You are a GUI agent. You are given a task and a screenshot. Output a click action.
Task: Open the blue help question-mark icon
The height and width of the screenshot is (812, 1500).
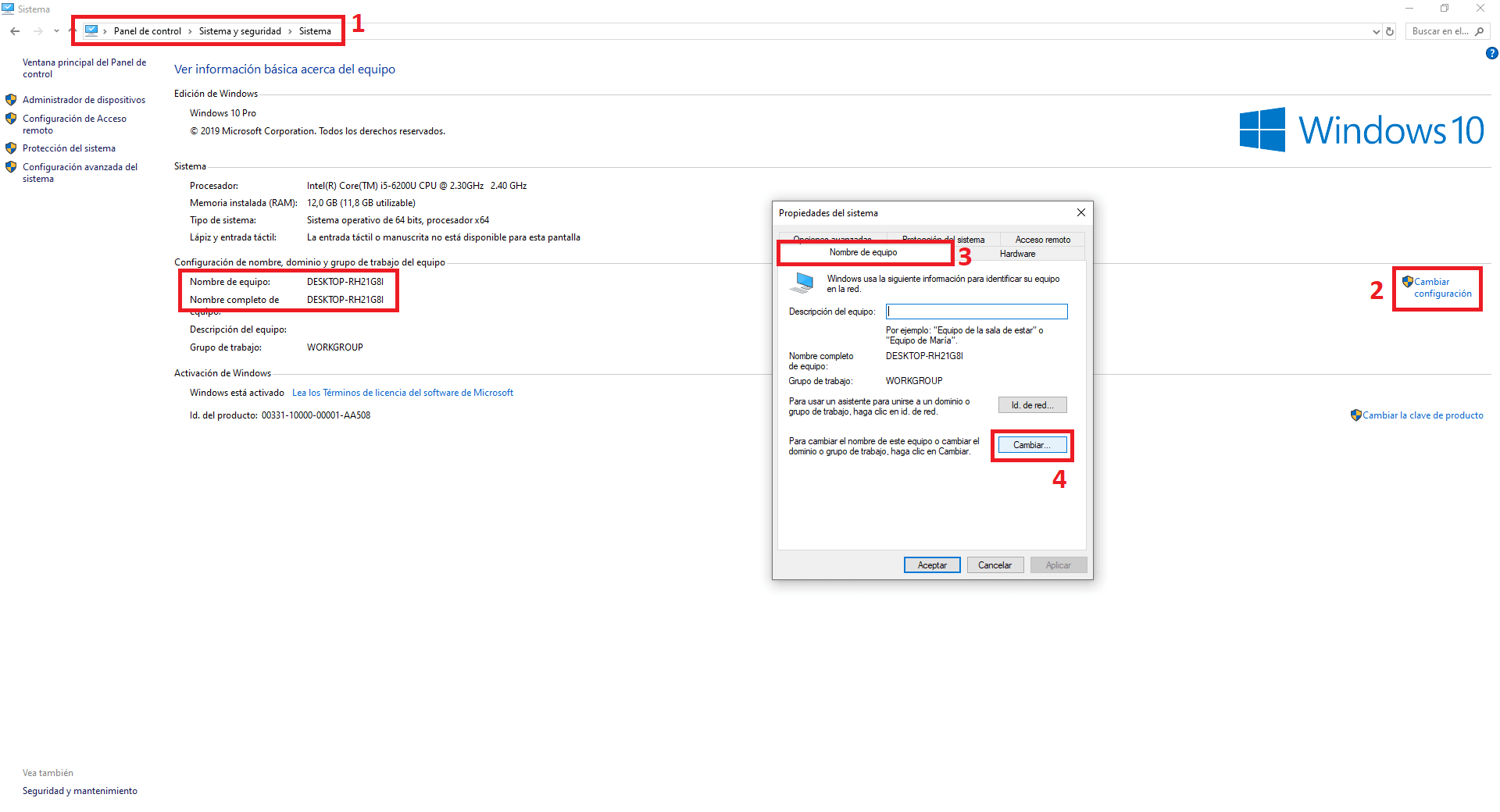click(x=1491, y=54)
